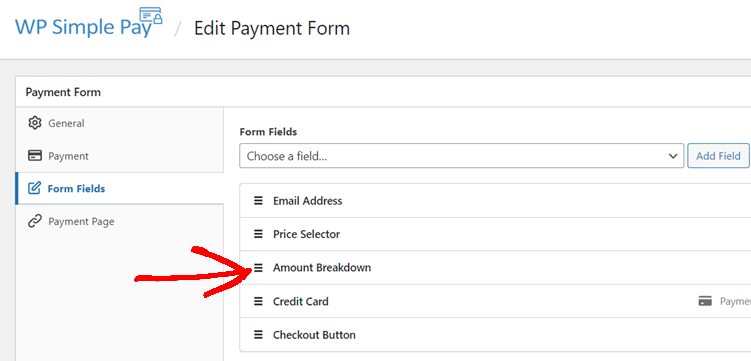Grab the Email Address drag handle
The width and height of the screenshot is (751, 361).
[x=258, y=201]
